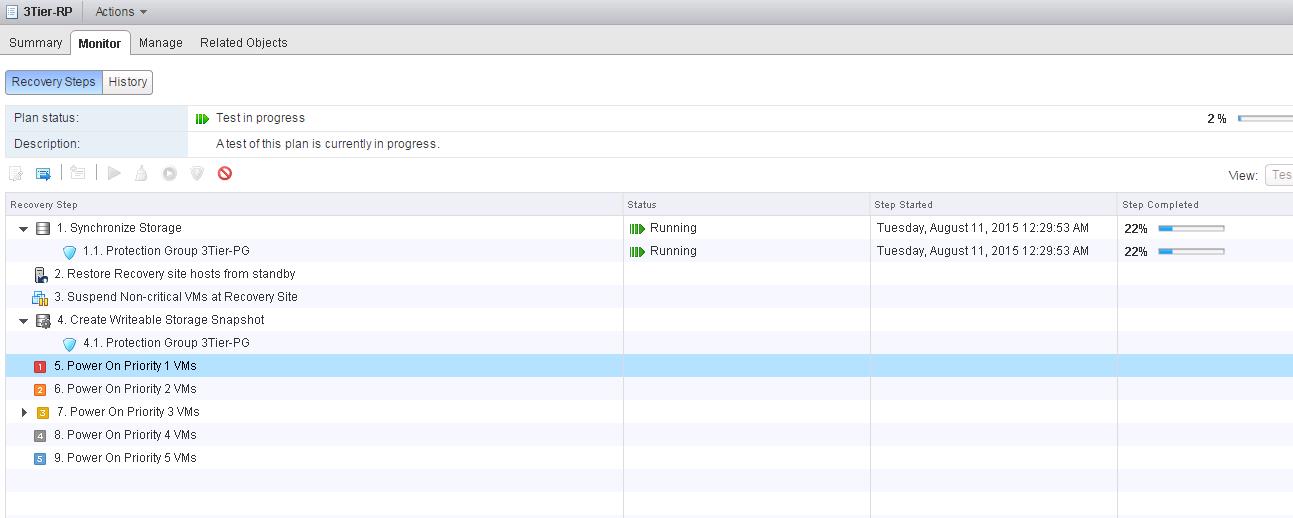Click the orange priority 2 badge icon

[40, 390]
